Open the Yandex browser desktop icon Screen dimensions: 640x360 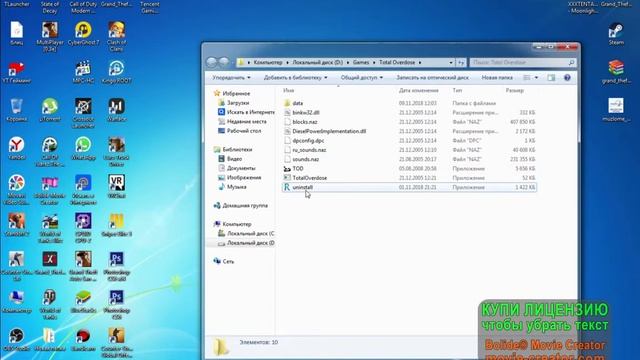click(x=17, y=148)
